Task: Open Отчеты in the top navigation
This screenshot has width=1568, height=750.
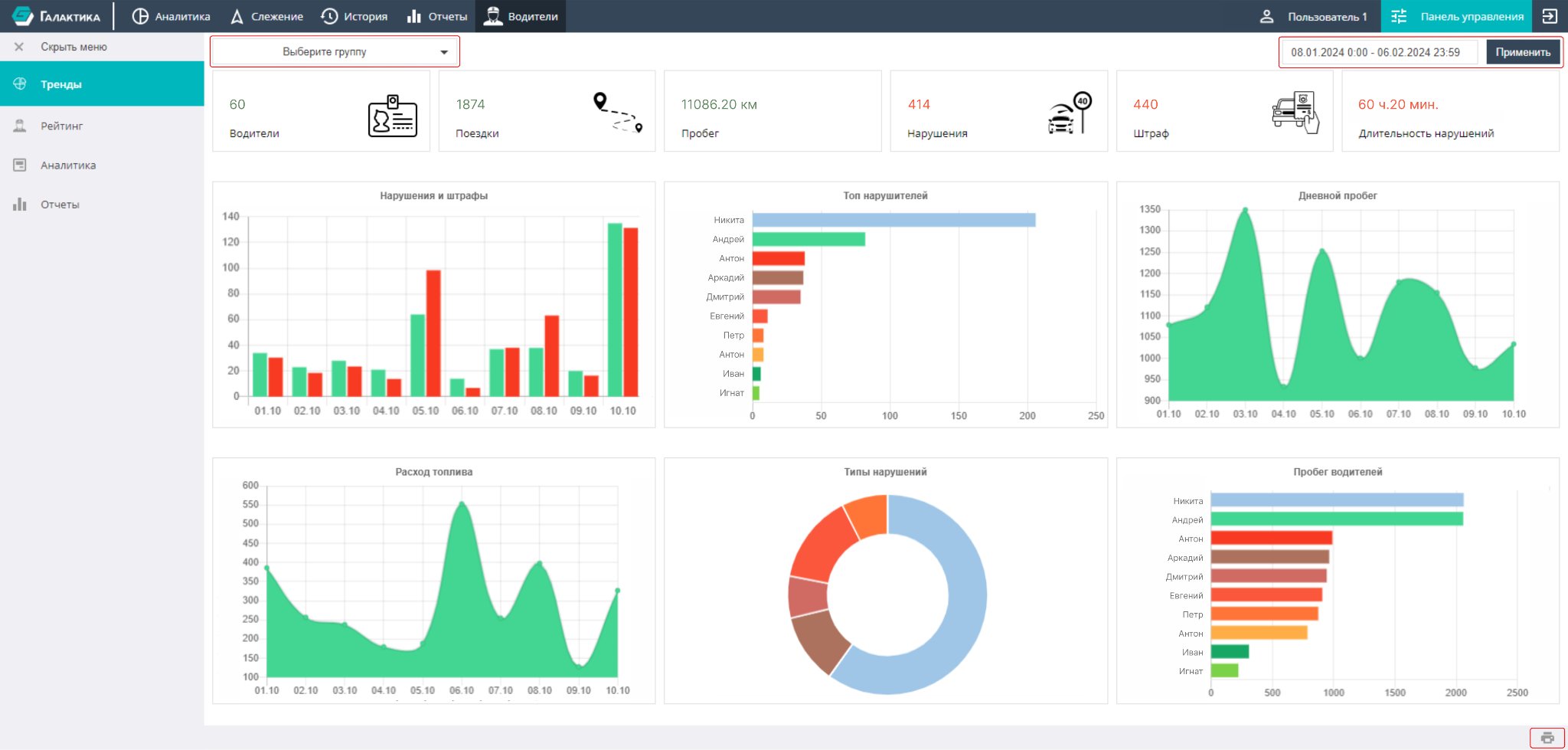Action: point(437,16)
